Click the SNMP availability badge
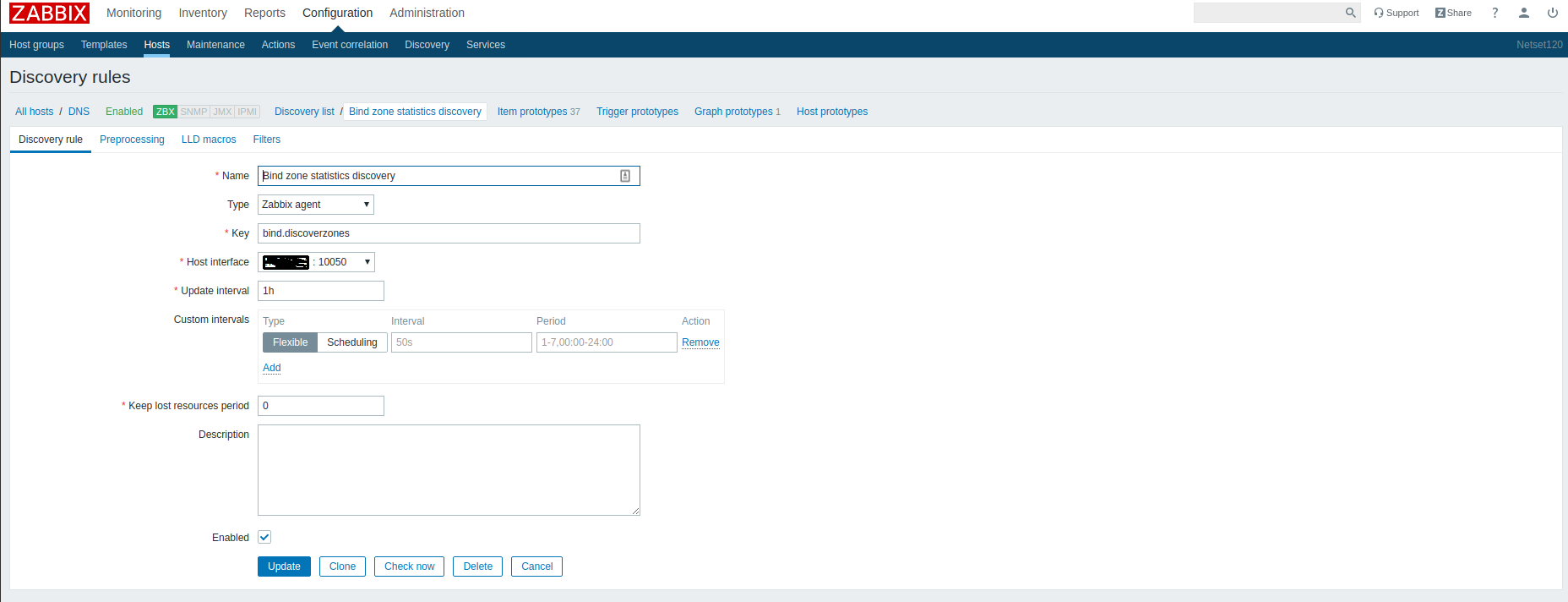The height and width of the screenshot is (602, 1568). pyautogui.click(x=193, y=112)
